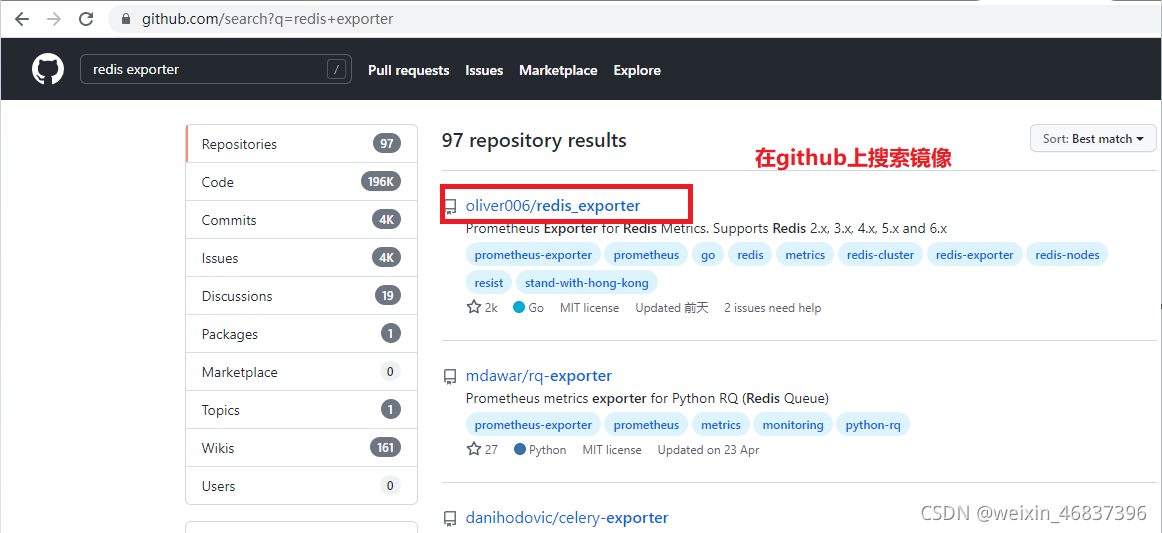Select the Topics filter in sidebar

coord(301,410)
